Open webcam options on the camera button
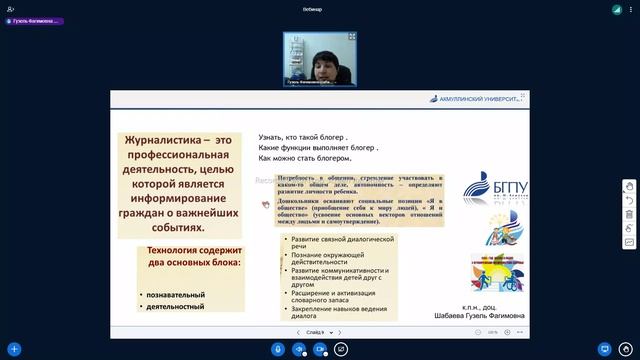640x360 pixels. [325, 354]
